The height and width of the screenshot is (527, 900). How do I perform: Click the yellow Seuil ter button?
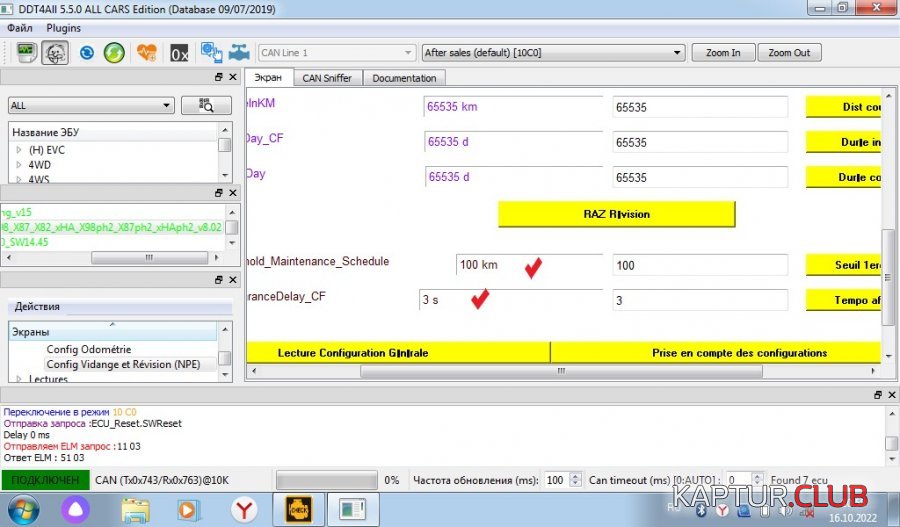coord(843,265)
